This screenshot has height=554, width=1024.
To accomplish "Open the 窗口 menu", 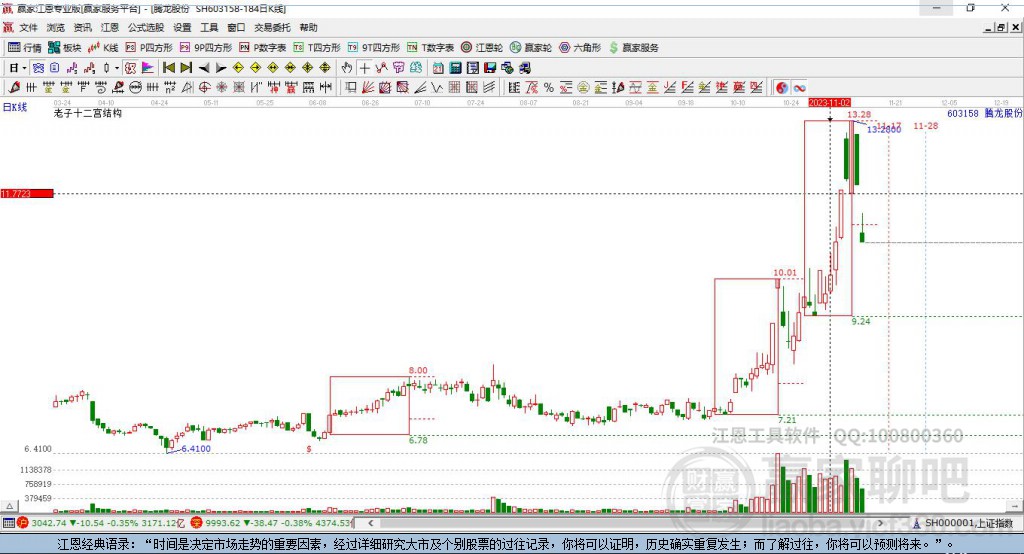I will coord(236,27).
